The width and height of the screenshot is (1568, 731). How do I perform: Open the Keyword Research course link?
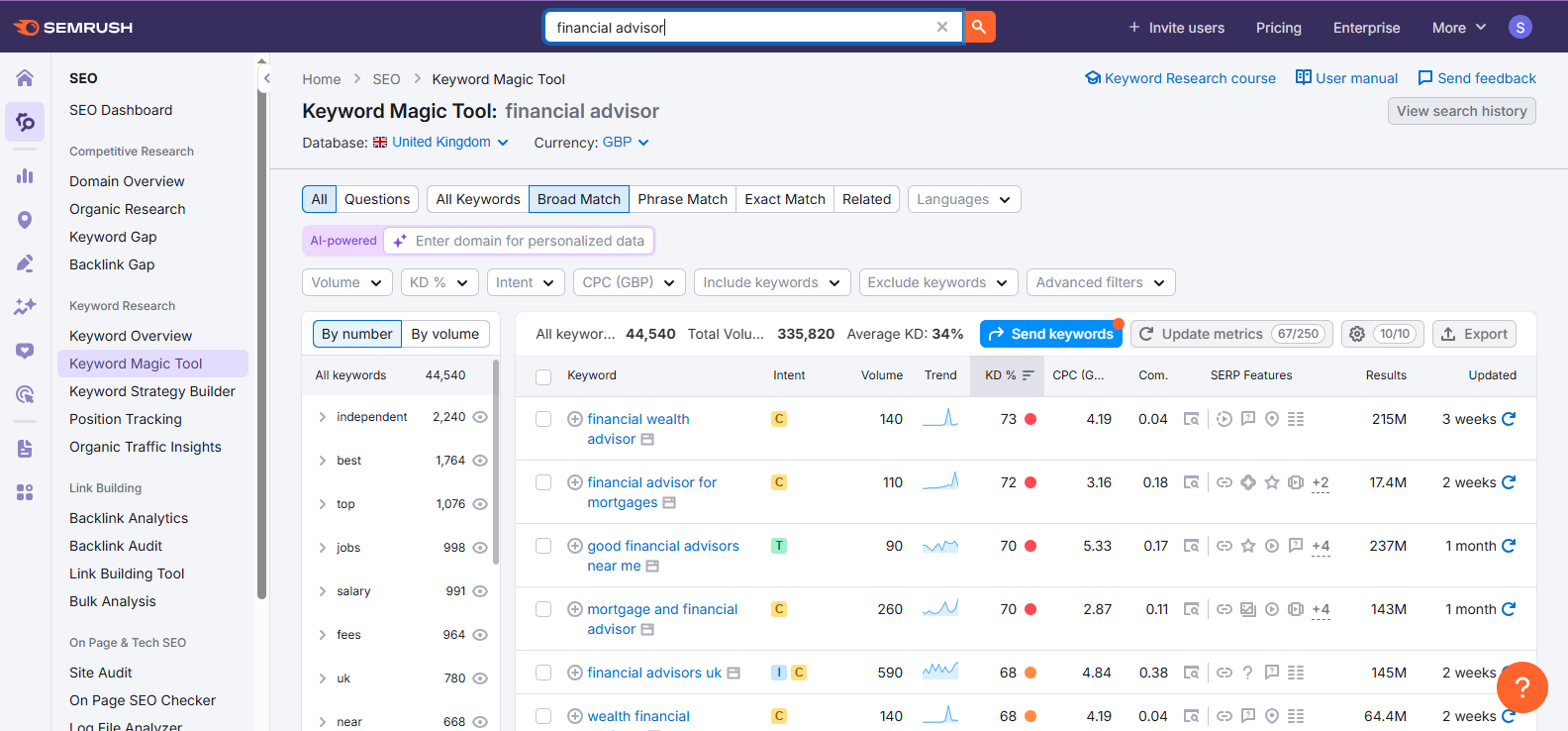point(1180,78)
